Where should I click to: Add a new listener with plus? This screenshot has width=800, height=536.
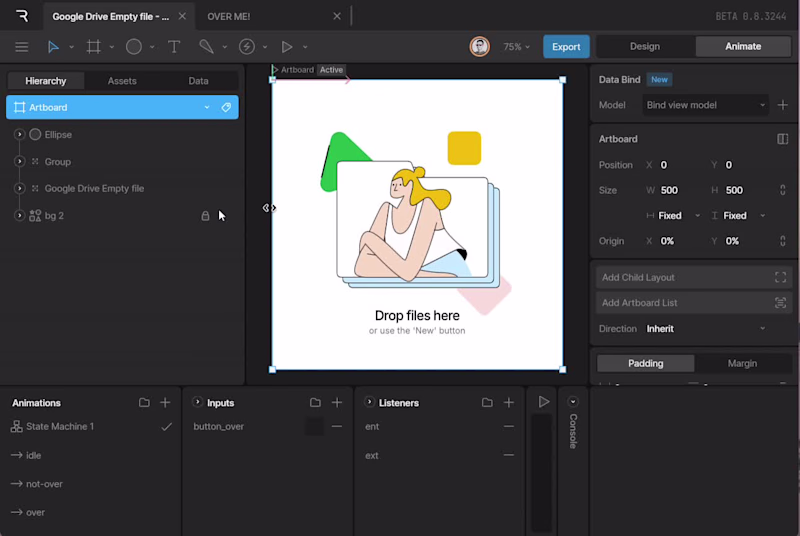tap(509, 402)
